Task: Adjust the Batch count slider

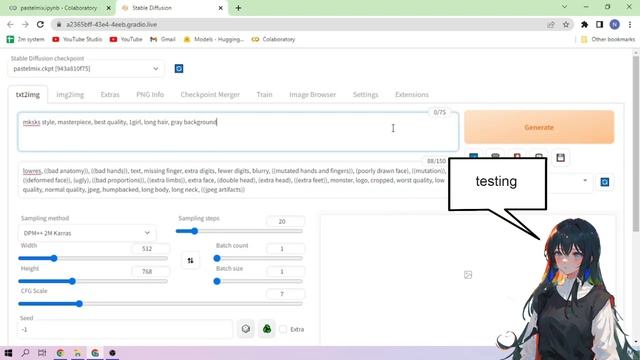Action: click(258, 258)
